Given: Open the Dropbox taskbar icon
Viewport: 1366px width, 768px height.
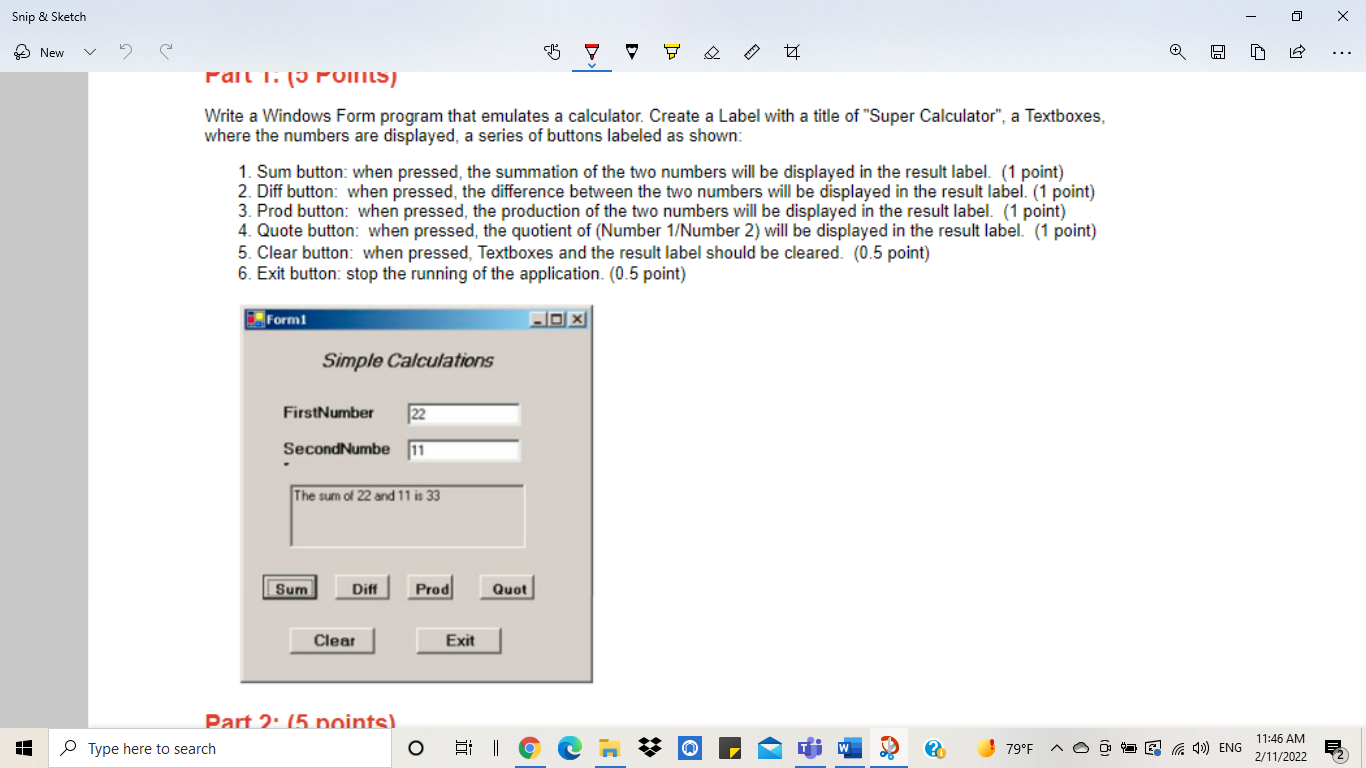Looking at the screenshot, I should tap(649, 748).
